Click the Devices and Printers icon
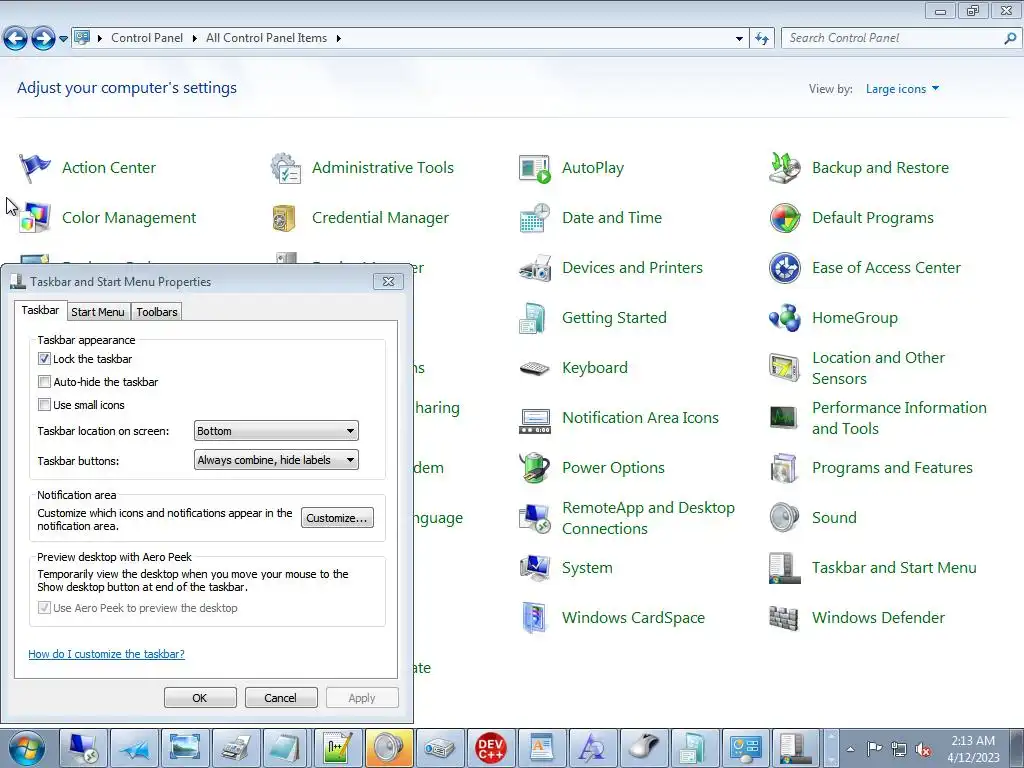Viewport: 1024px width, 768px height. (x=535, y=268)
